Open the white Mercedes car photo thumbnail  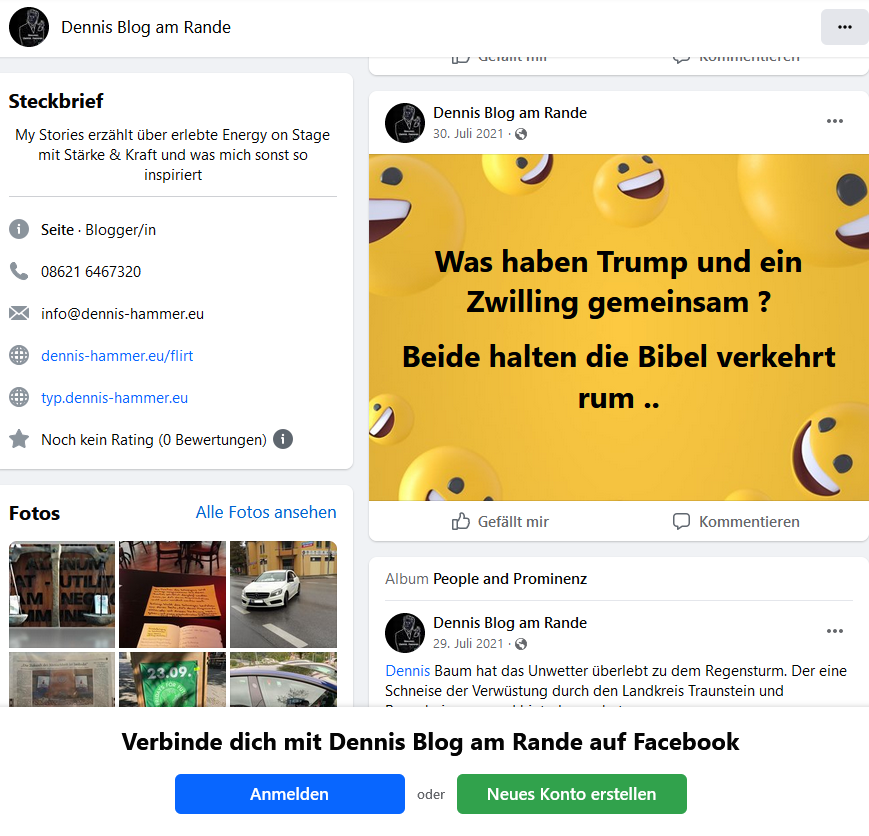pos(283,594)
